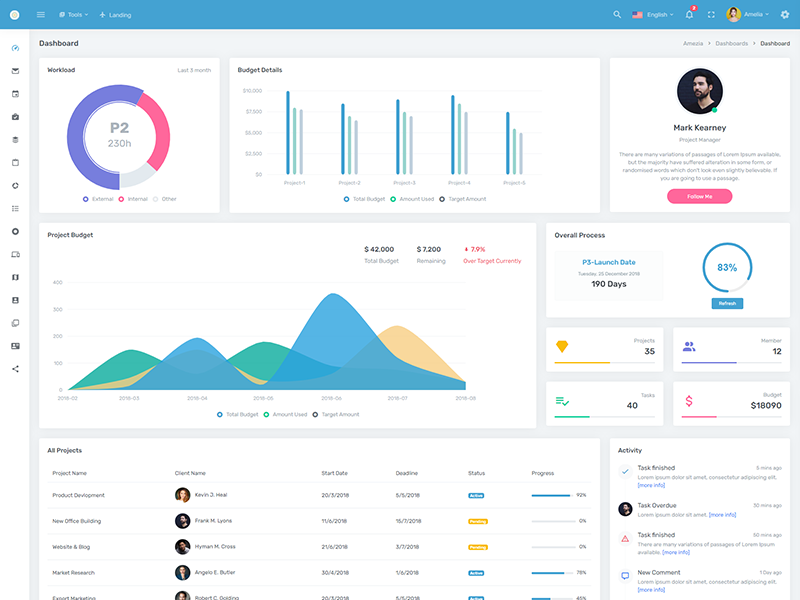Click the Refresh button under 83%
The height and width of the screenshot is (600, 800).
[727, 303]
